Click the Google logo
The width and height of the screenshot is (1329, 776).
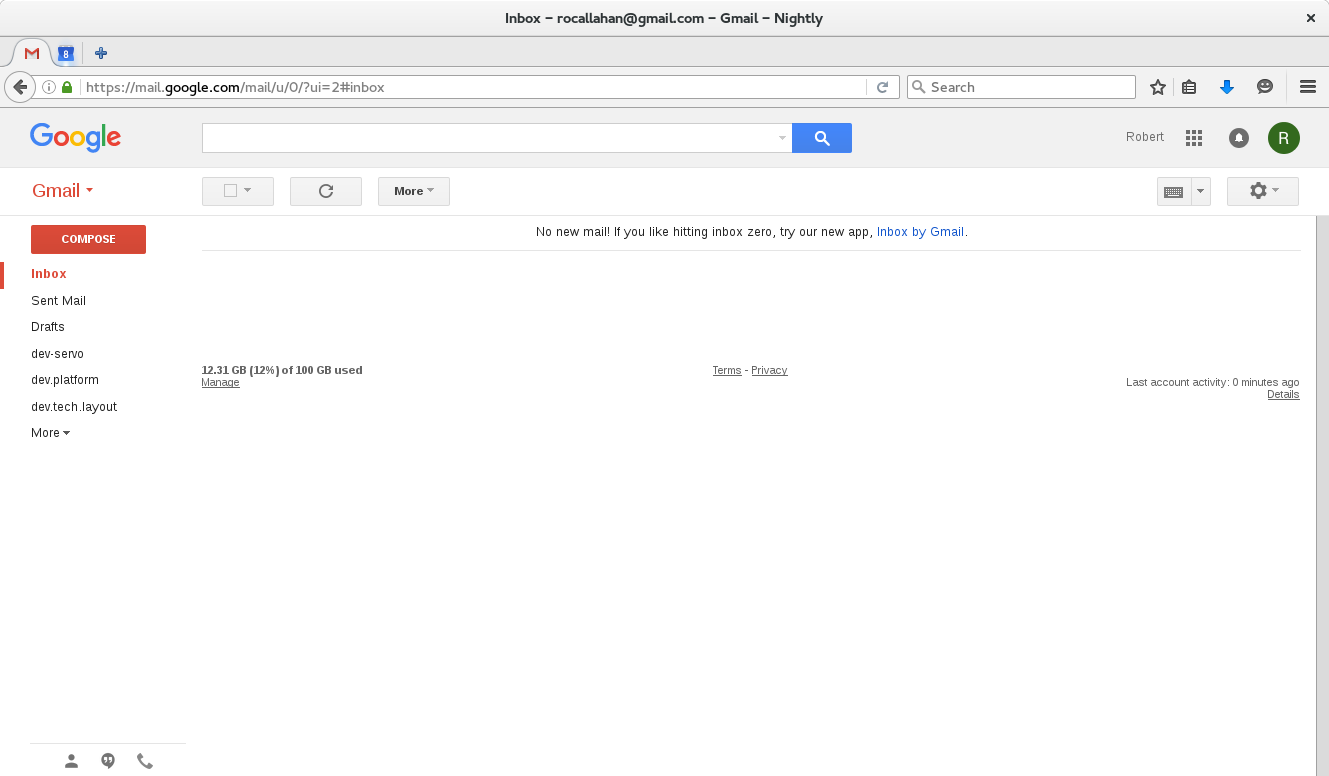pyautogui.click(x=75, y=138)
